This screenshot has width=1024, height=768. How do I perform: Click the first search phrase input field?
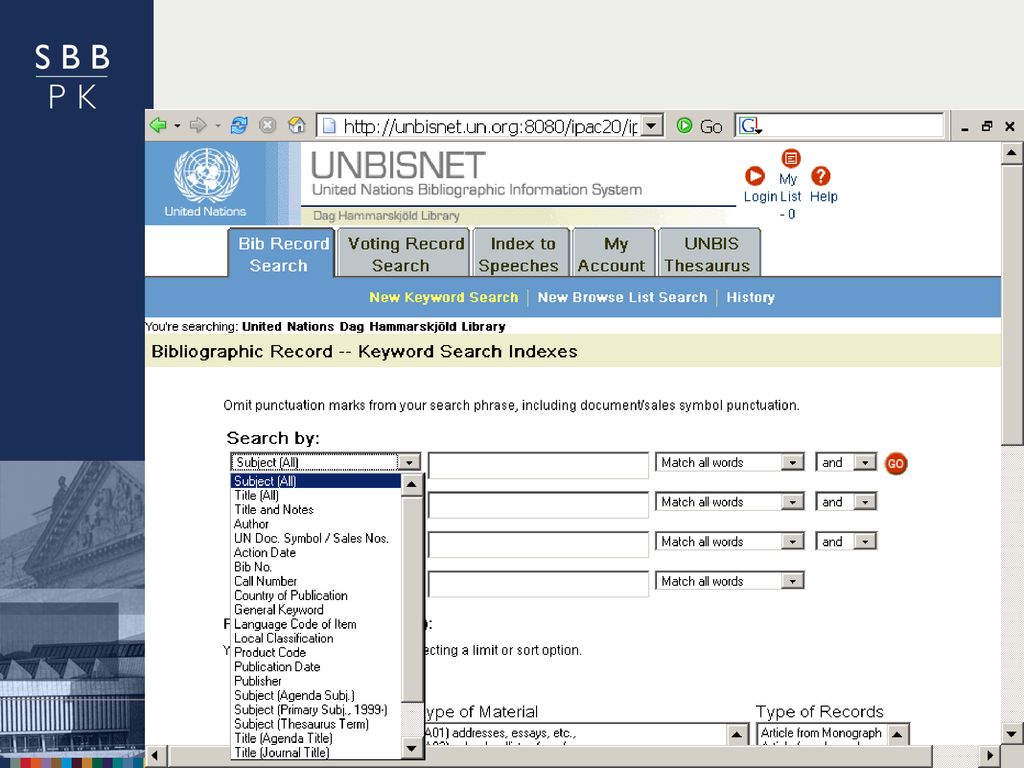coord(538,465)
